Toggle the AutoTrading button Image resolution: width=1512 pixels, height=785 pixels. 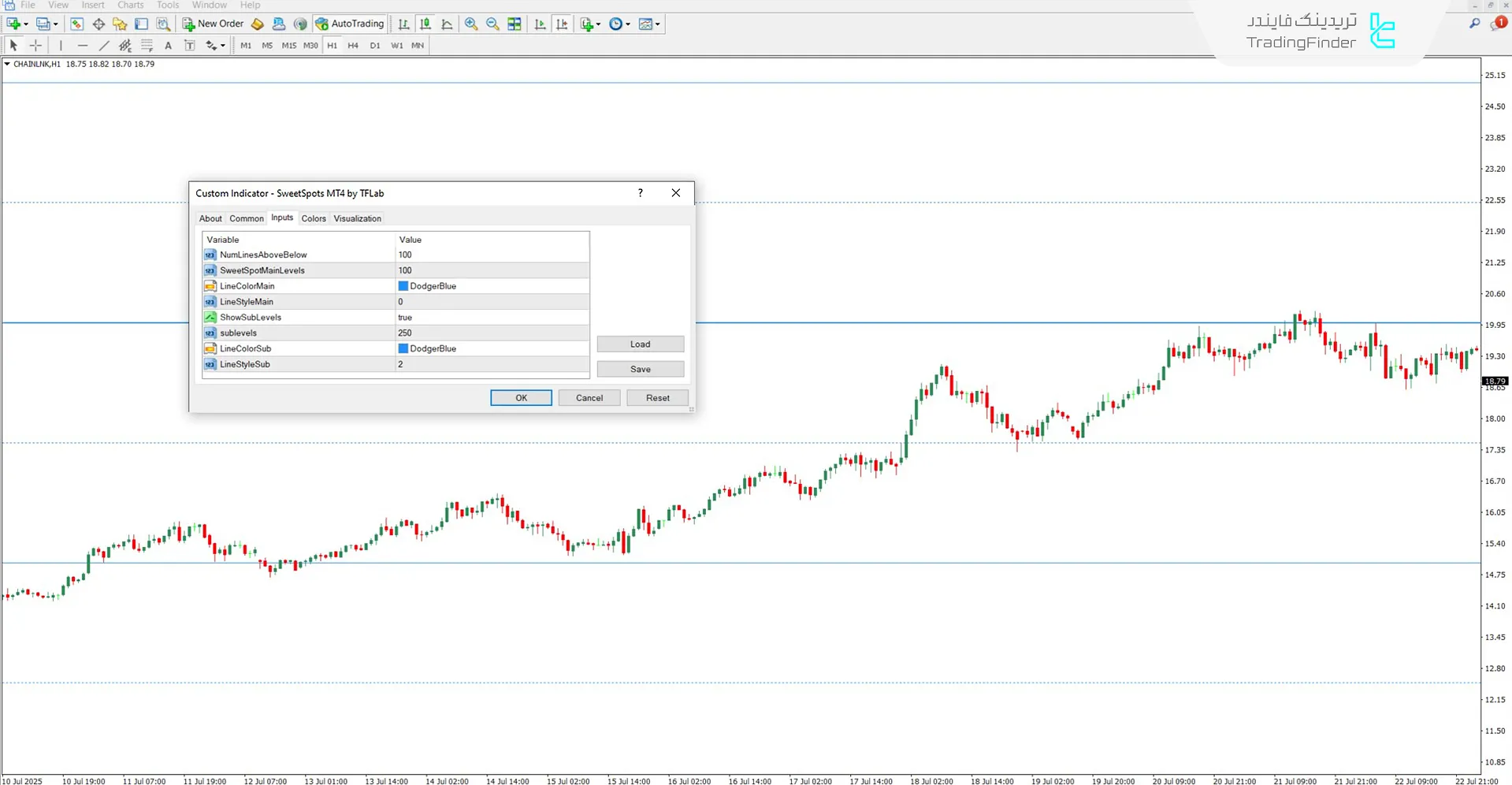point(349,24)
